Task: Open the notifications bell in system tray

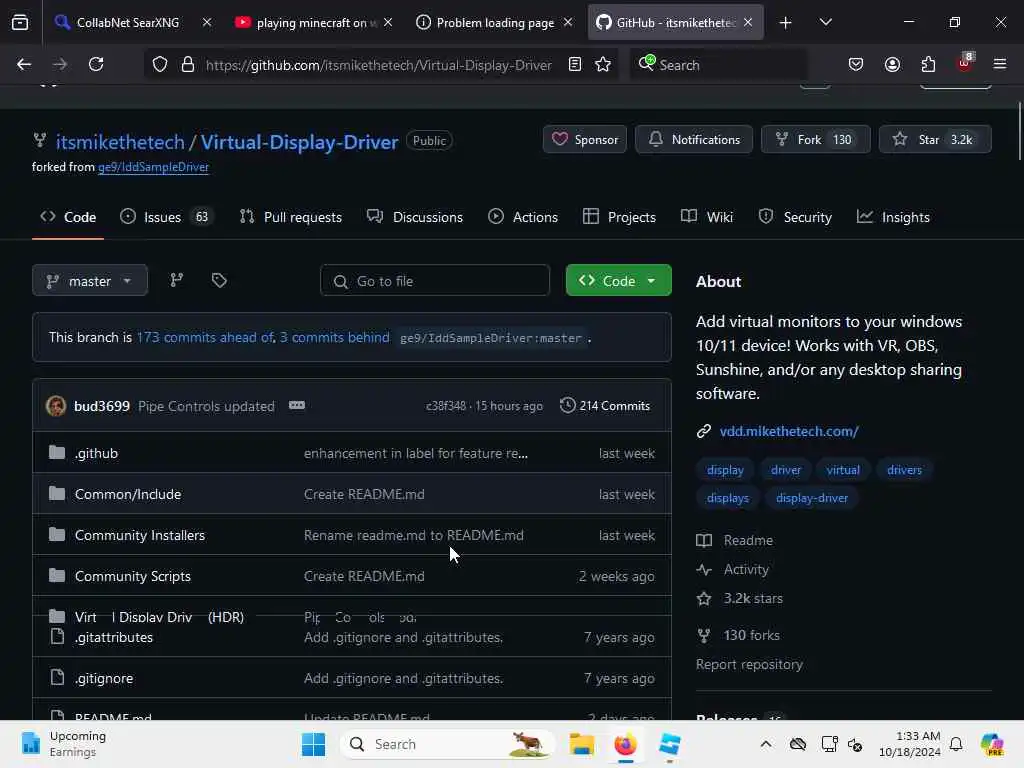Action: [x=956, y=744]
